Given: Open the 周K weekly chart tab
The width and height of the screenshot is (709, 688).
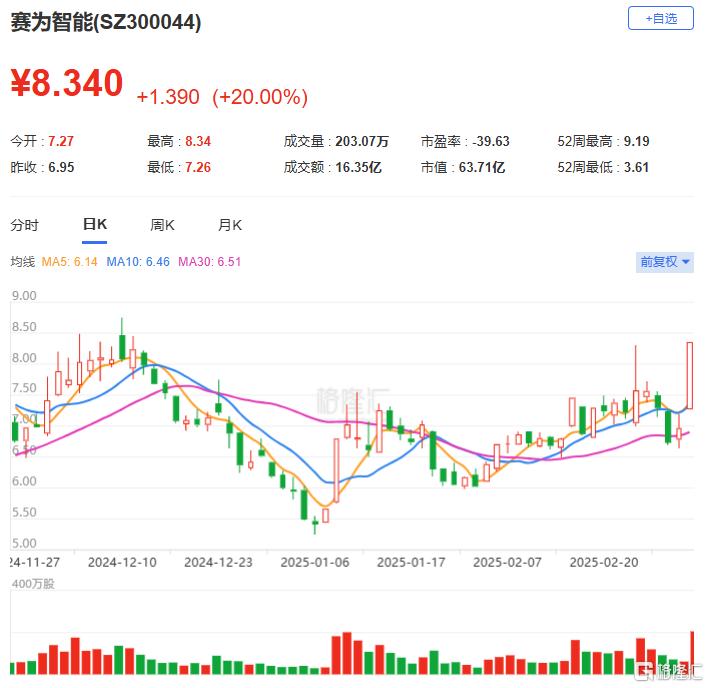Looking at the screenshot, I should (x=162, y=225).
